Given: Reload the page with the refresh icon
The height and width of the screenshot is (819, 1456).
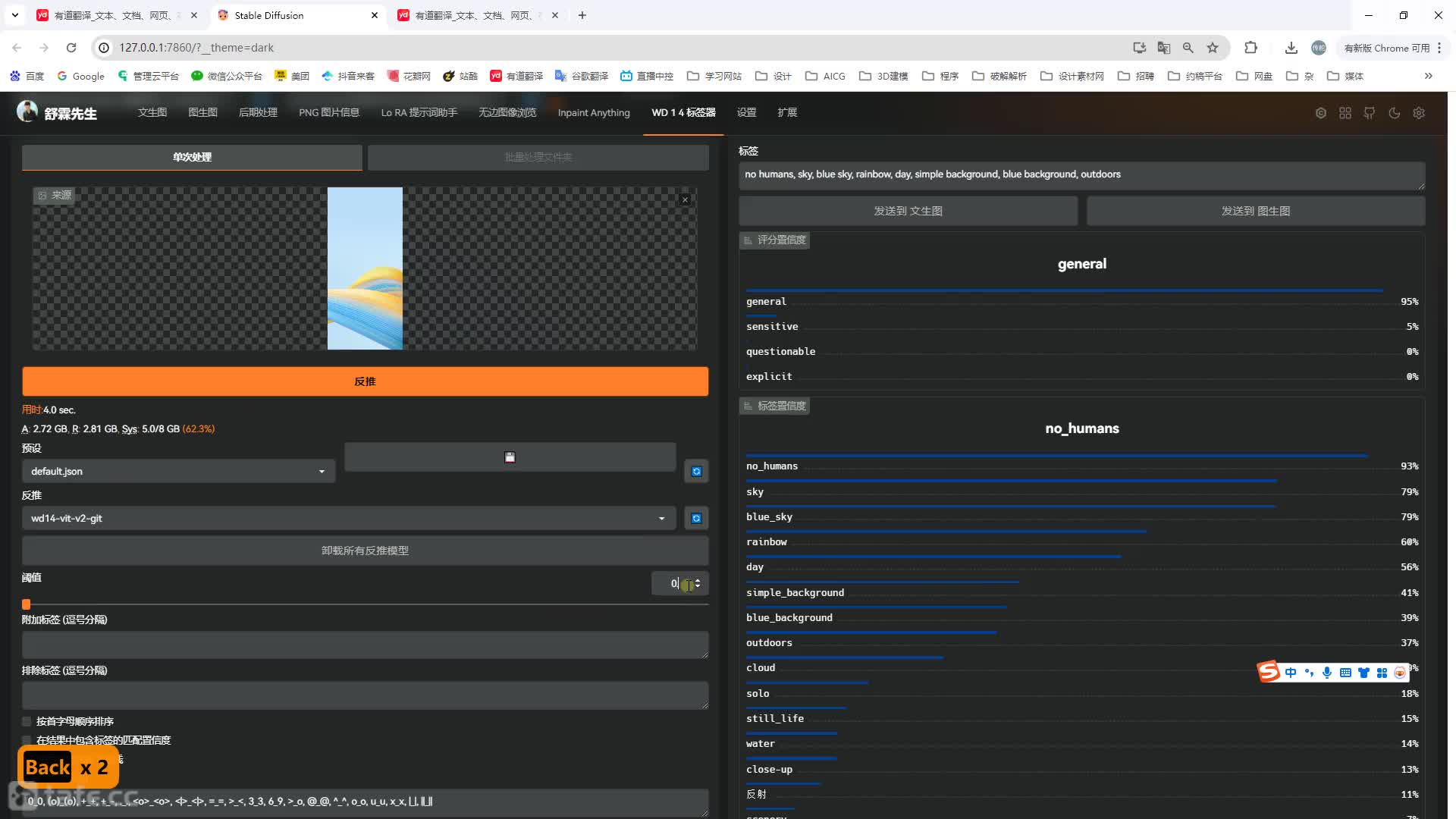Looking at the screenshot, I should point(71,48).
